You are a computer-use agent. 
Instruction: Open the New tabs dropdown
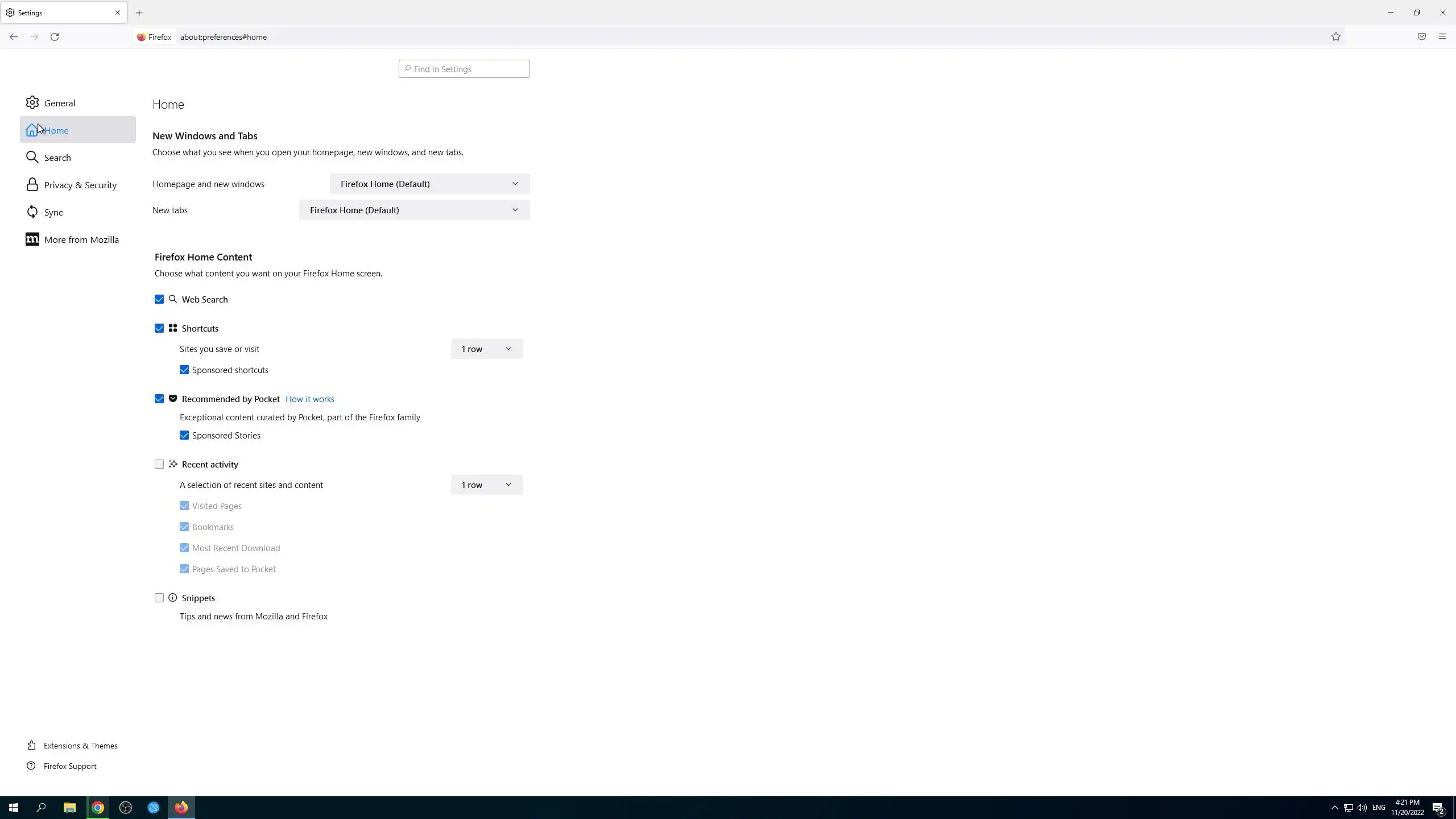tap(414, 210)
